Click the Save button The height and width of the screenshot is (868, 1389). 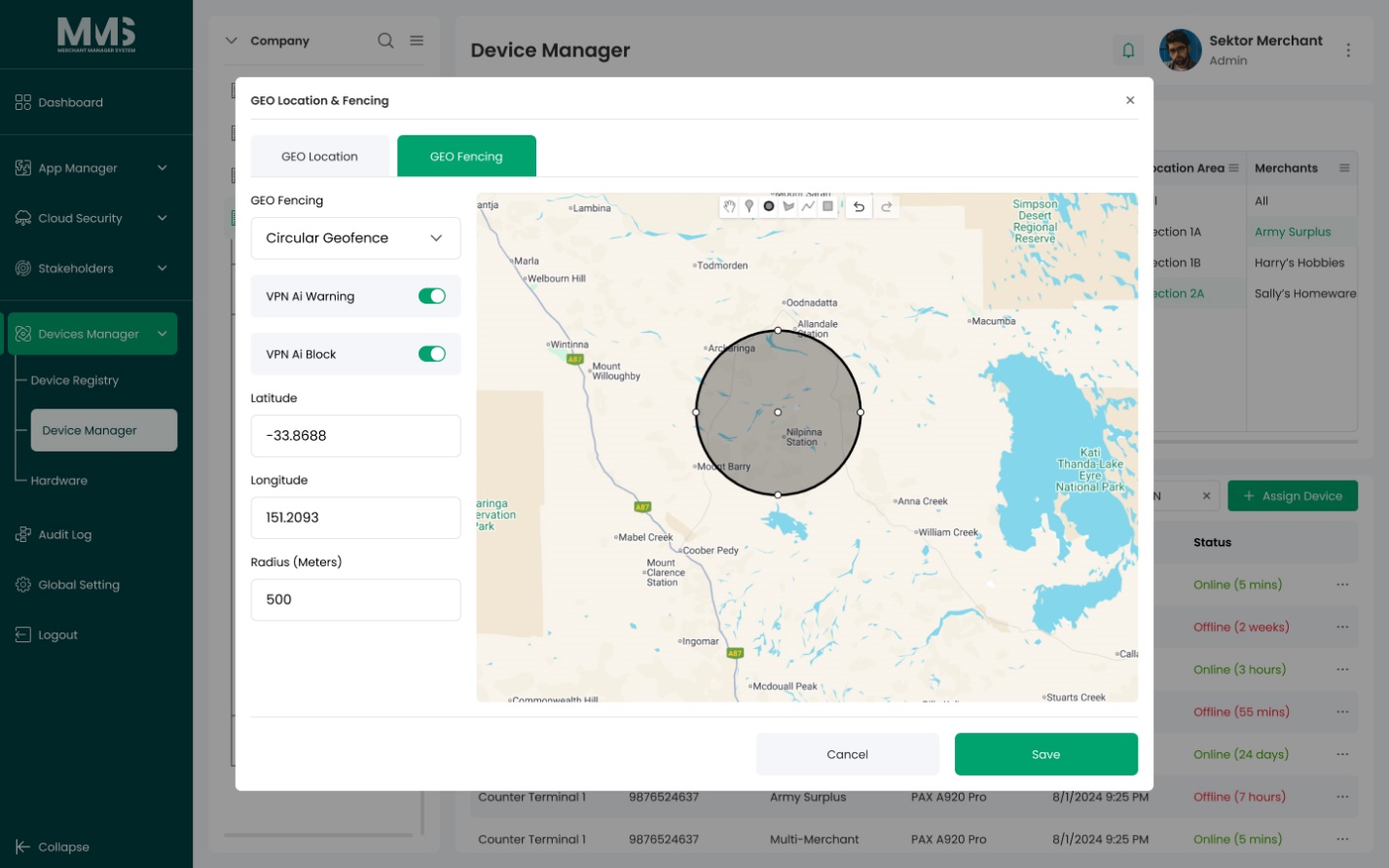[1046, 754]
